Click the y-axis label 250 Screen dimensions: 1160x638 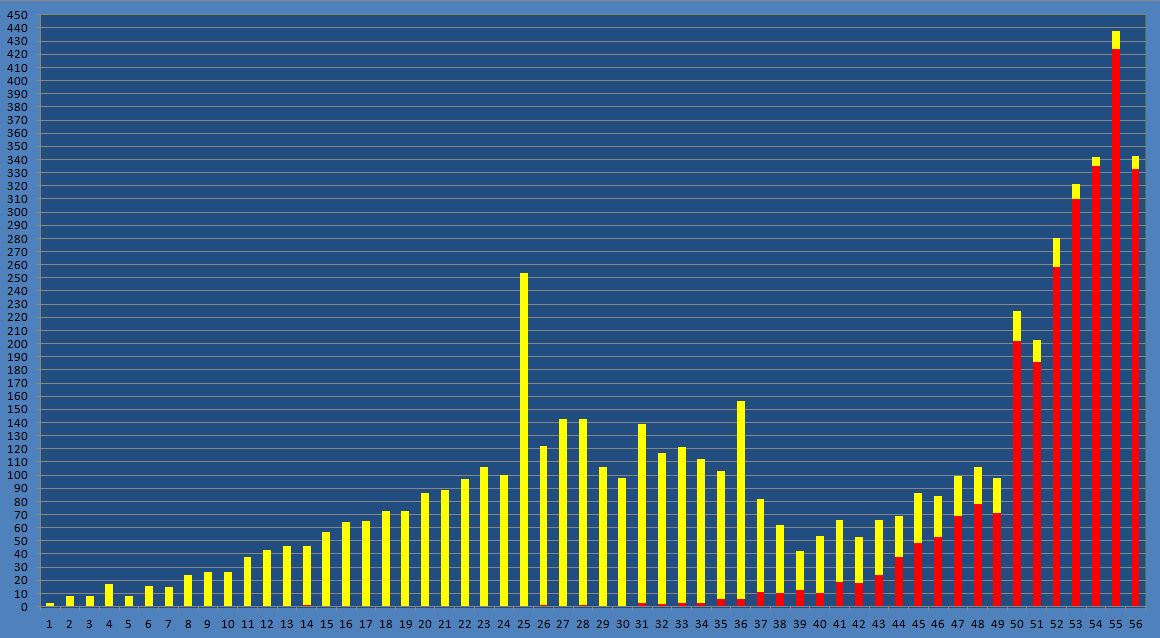point(19,278)
